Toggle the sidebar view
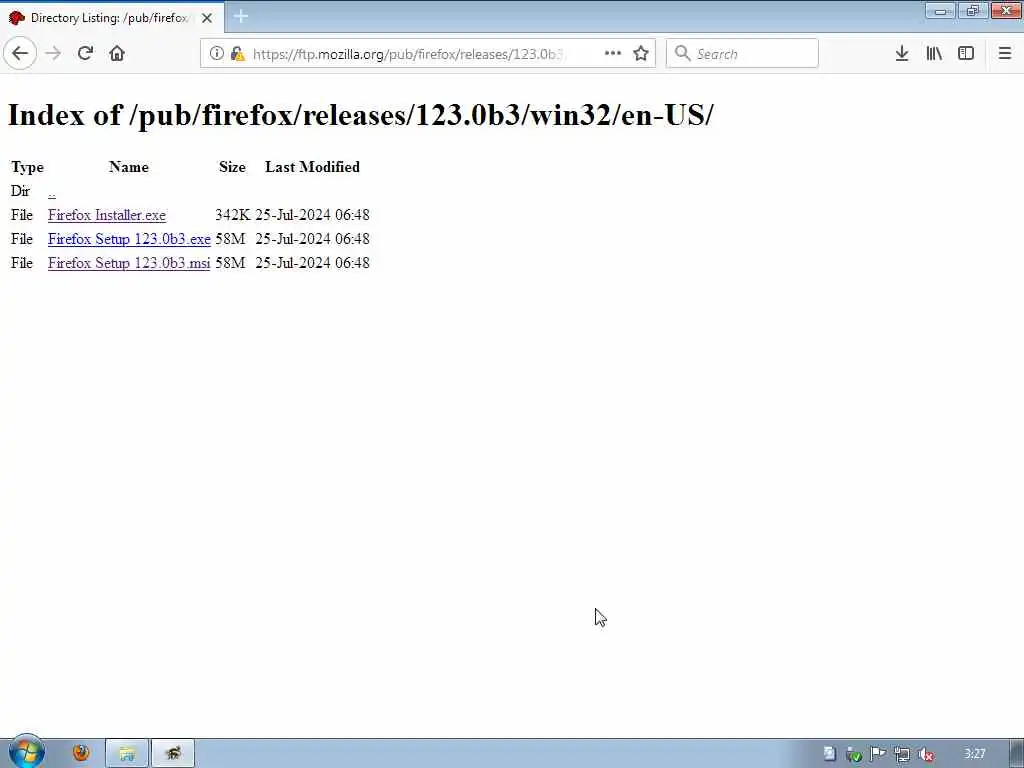The image size is (1024, 768). [966, 54]
